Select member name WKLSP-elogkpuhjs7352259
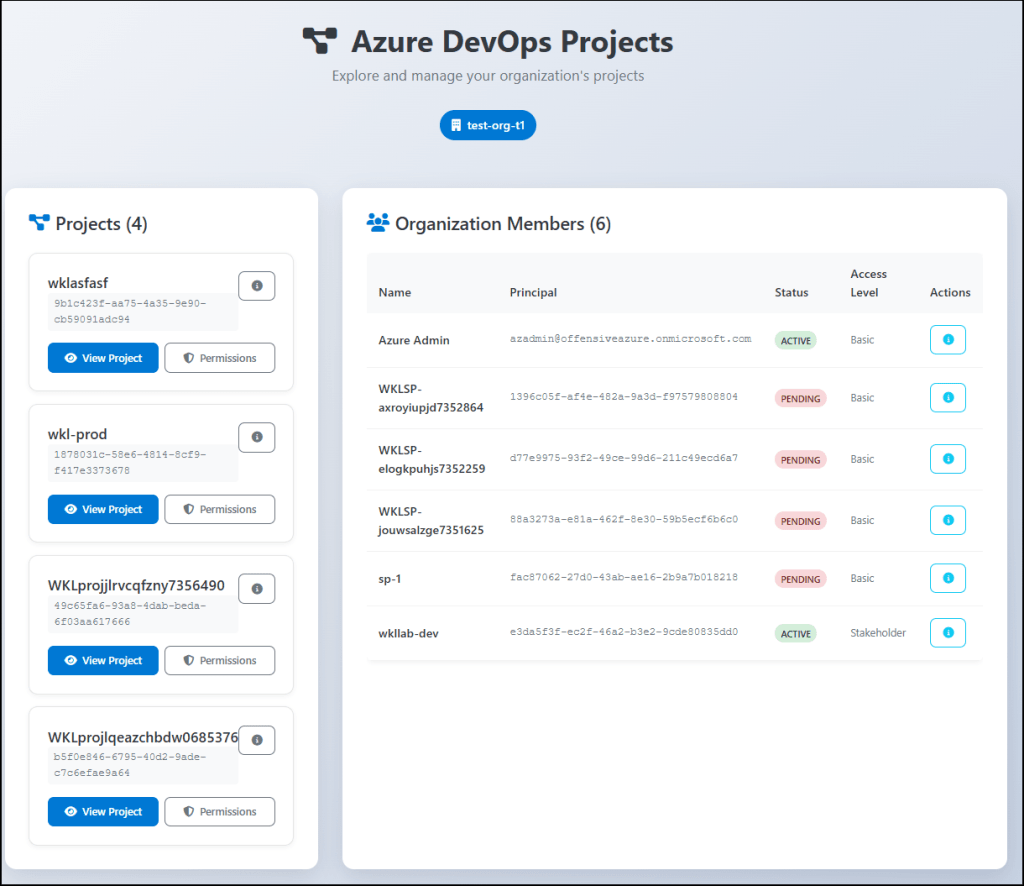Viewport: 1024px width, 886px height. [x=432, y=460]
